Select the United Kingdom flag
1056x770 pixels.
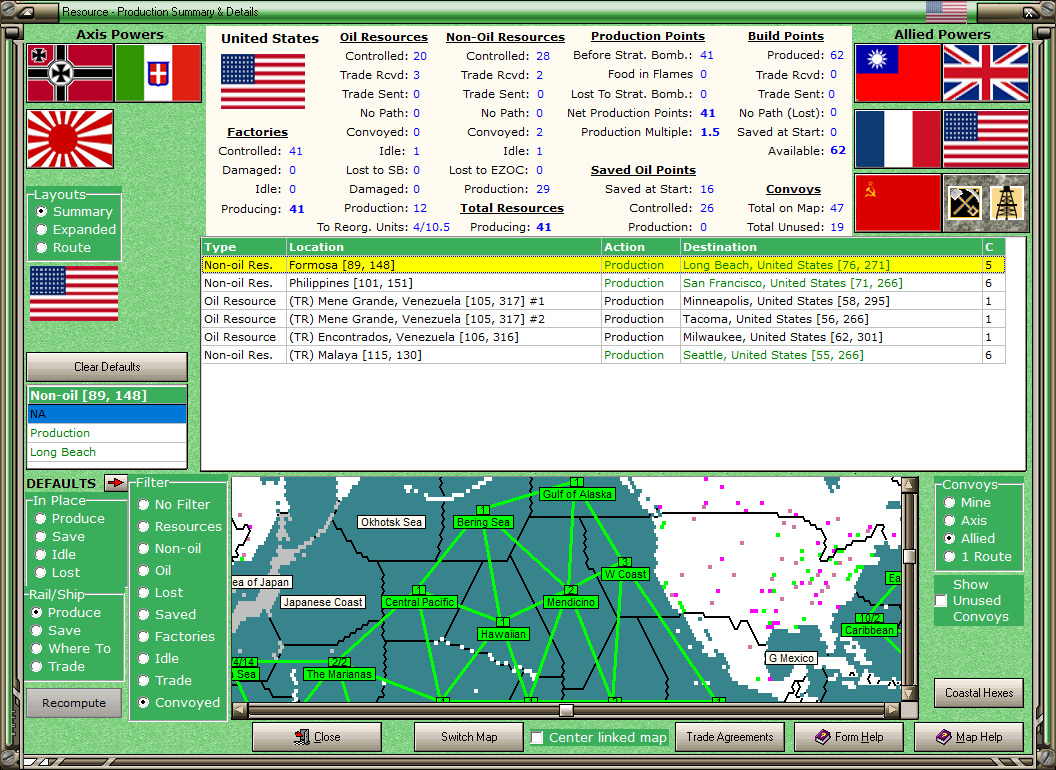pos(986,73)
